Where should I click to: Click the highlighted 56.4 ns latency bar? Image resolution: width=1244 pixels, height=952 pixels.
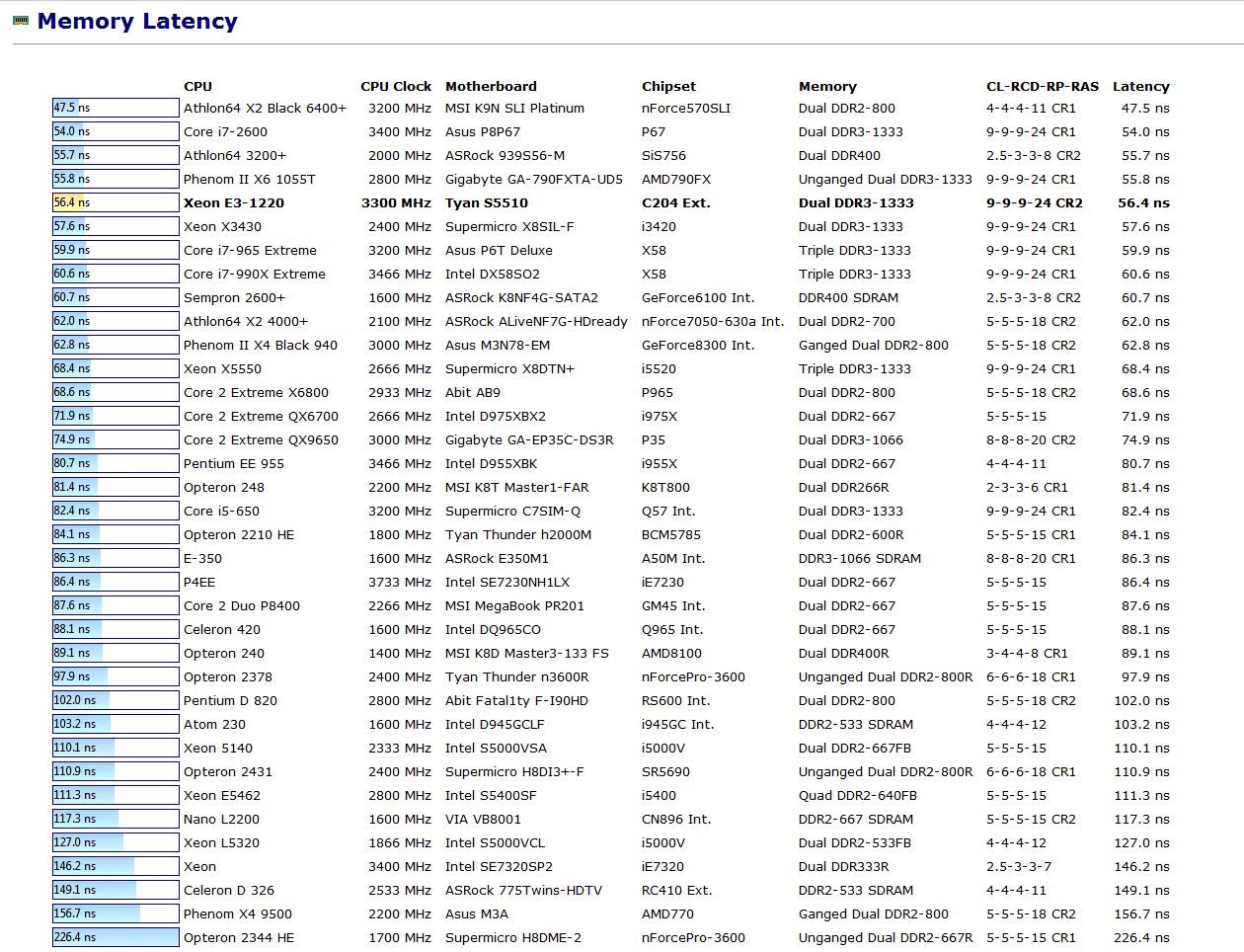(116, 202)
